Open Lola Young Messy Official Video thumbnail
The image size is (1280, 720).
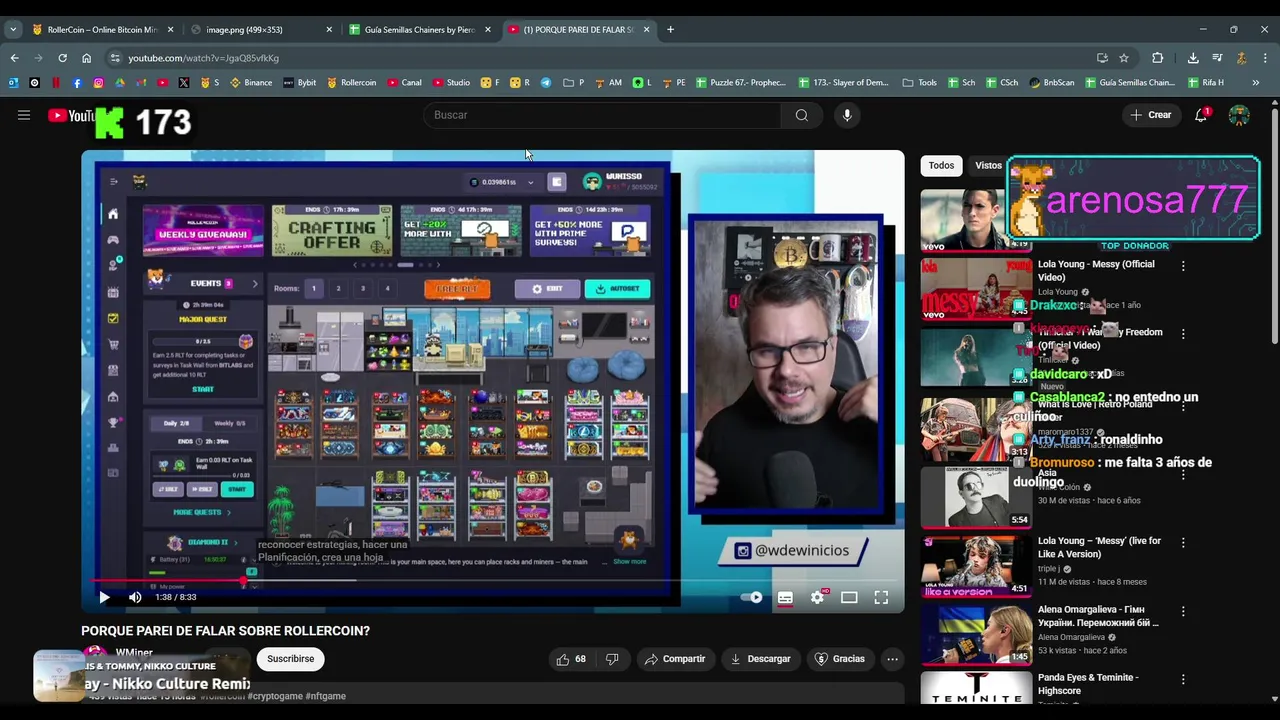coord(976,289)
